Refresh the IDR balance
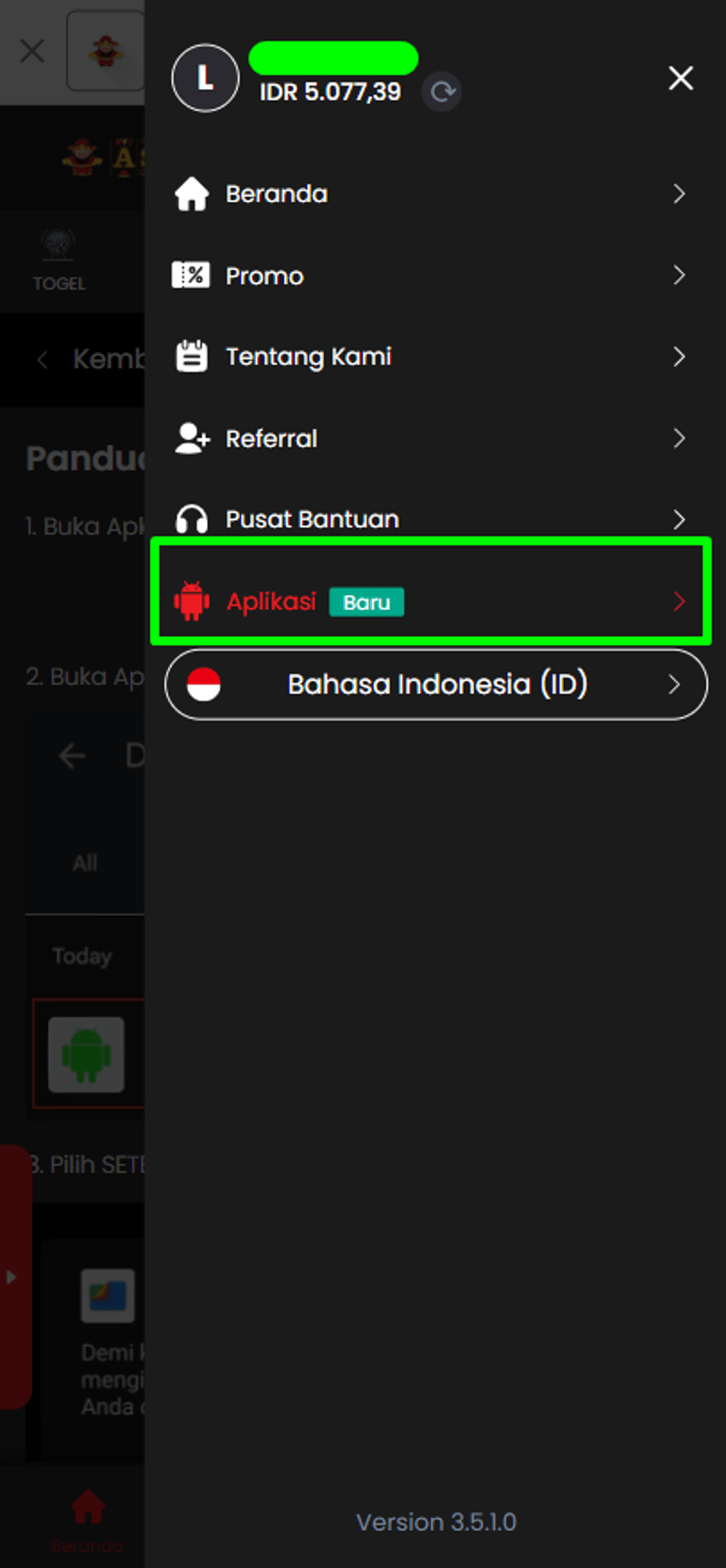The image size is (726, 1568). [441, 91]
